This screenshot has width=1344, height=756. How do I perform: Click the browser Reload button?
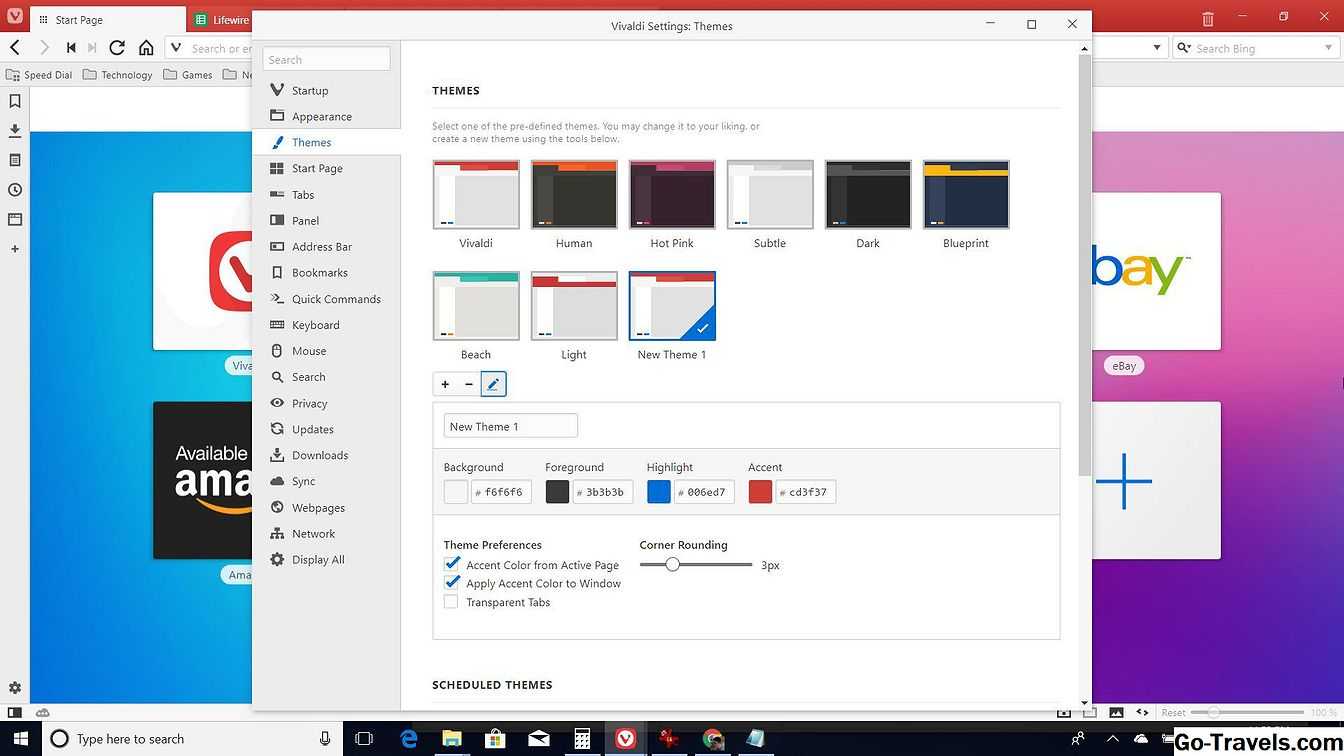pos(117,47)
